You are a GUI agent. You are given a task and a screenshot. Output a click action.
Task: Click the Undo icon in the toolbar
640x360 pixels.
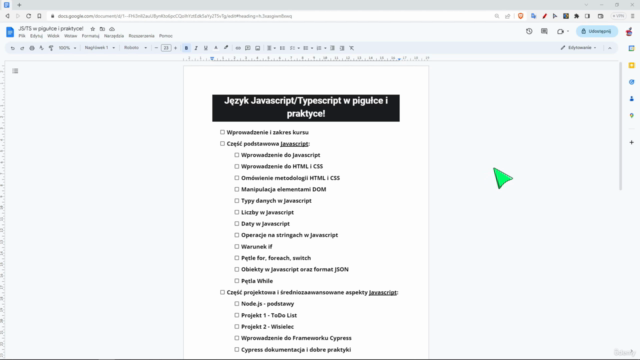point(13,48)
